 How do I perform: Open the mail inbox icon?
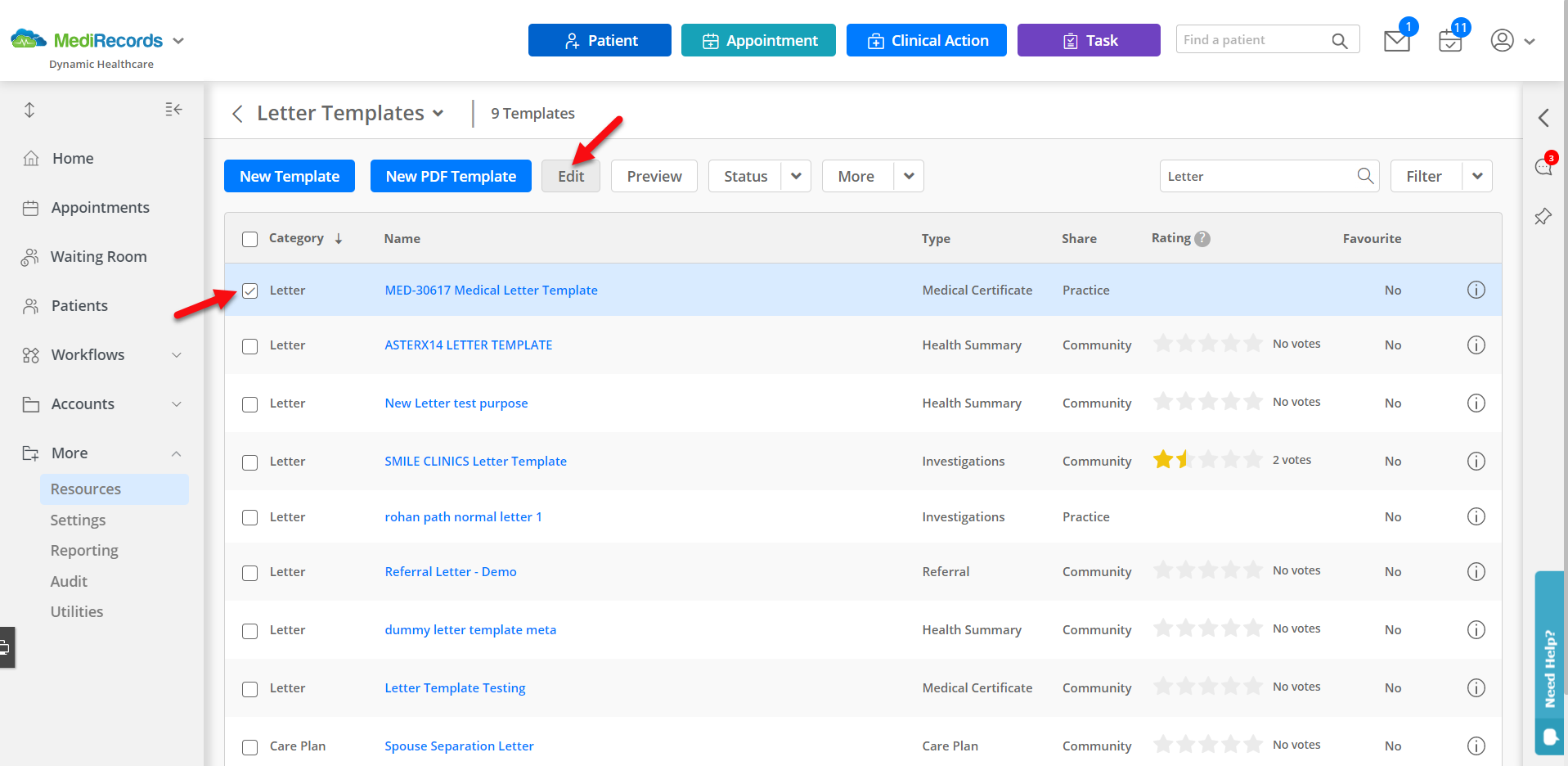pos(1396,41)
